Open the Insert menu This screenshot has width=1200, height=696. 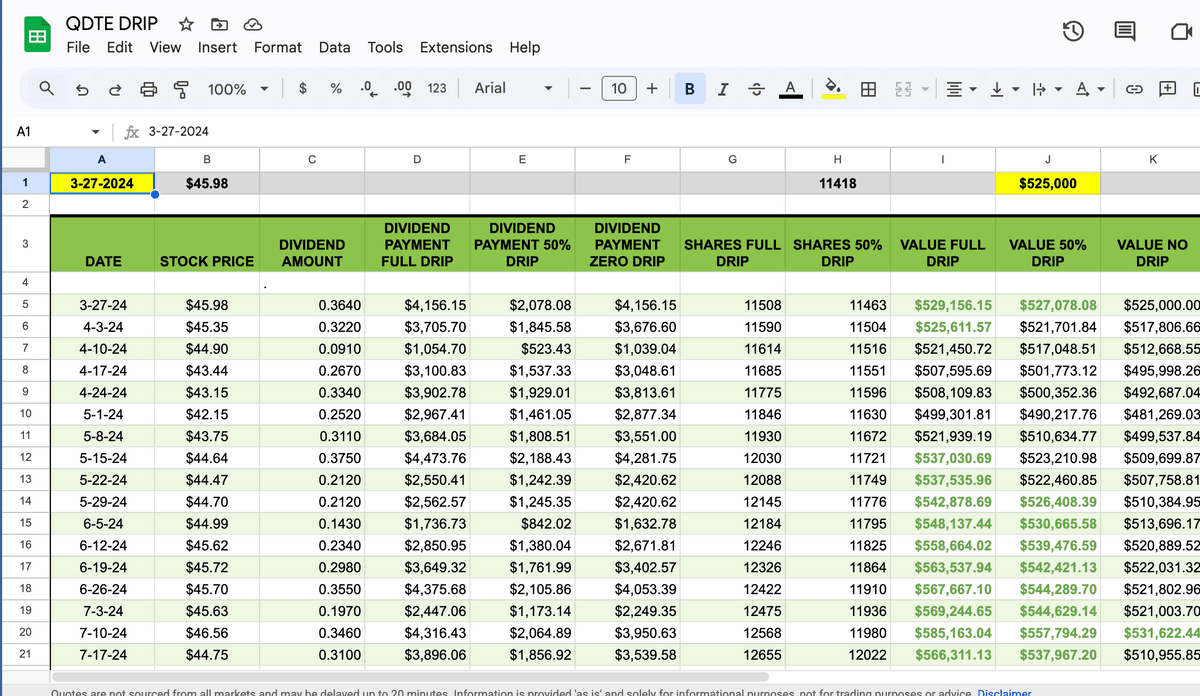217,47
